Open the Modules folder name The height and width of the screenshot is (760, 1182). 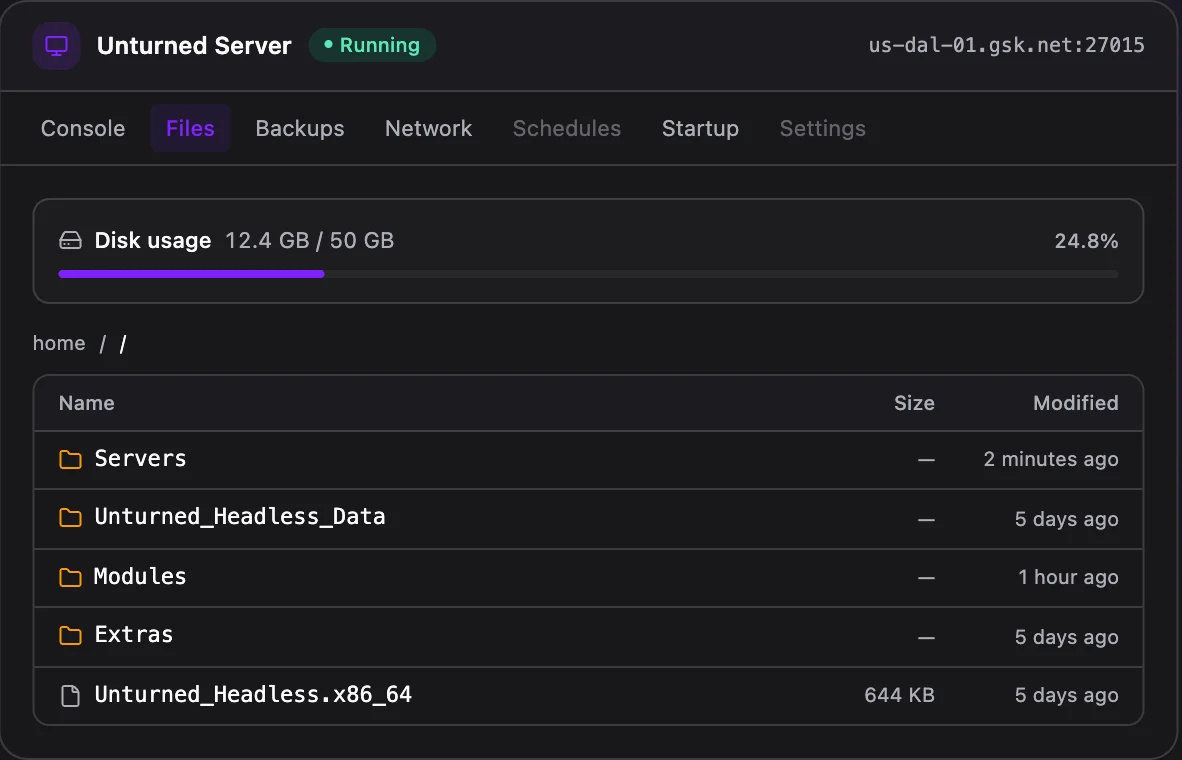(x=140, y=576)
